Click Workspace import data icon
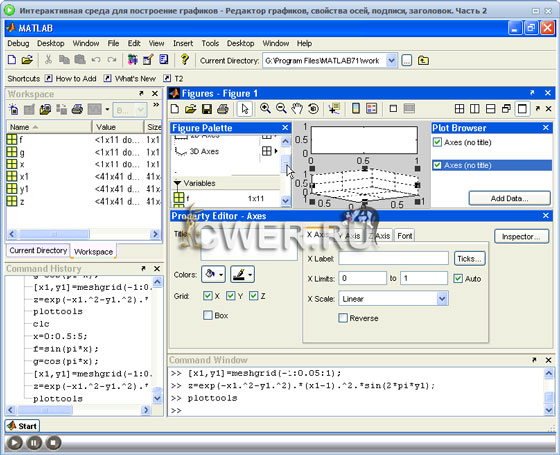The height and width of the screenshot is (455, 560). coord(45,109)
